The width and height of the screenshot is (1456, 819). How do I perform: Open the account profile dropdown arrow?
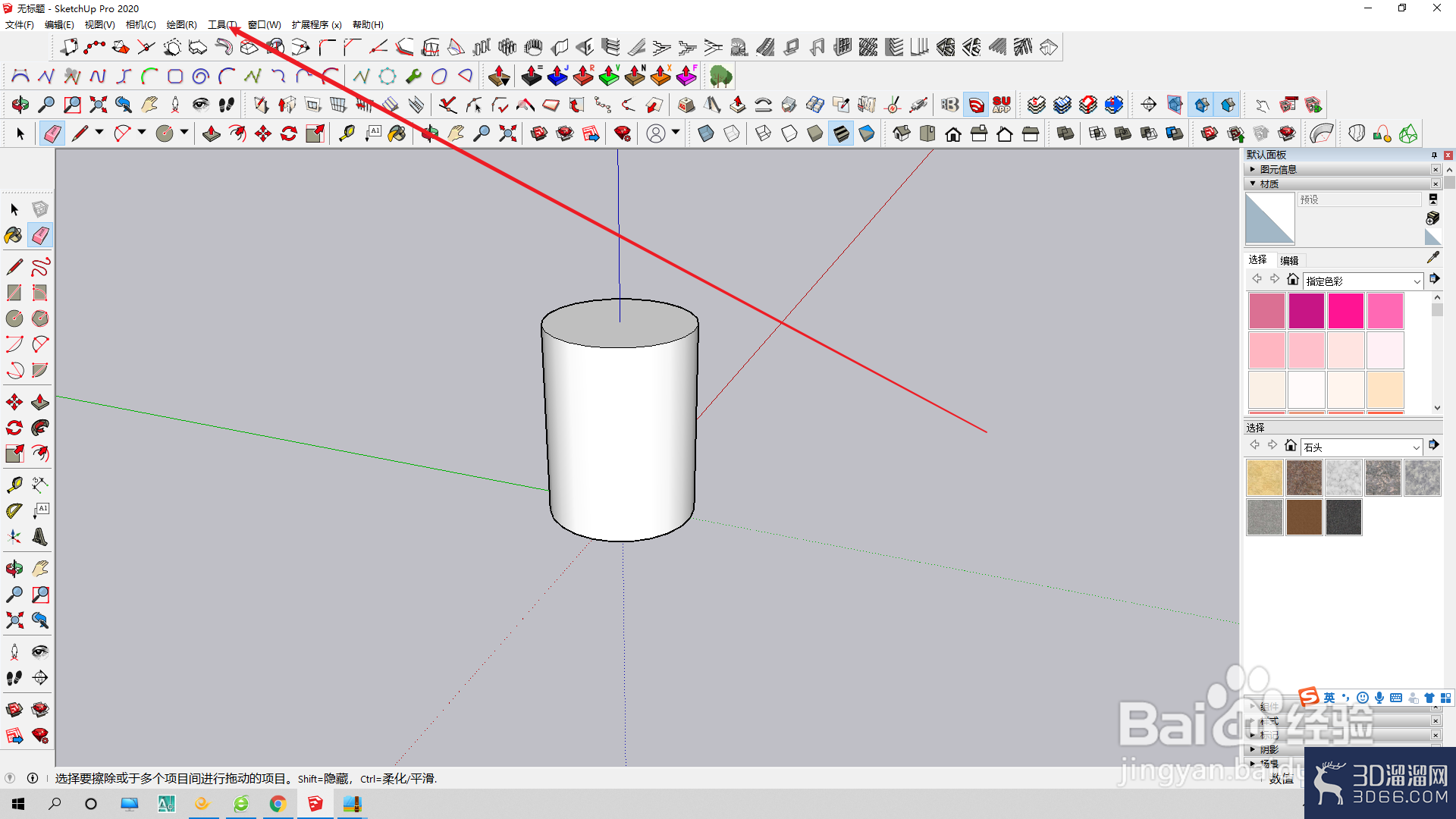pos(675,133)
